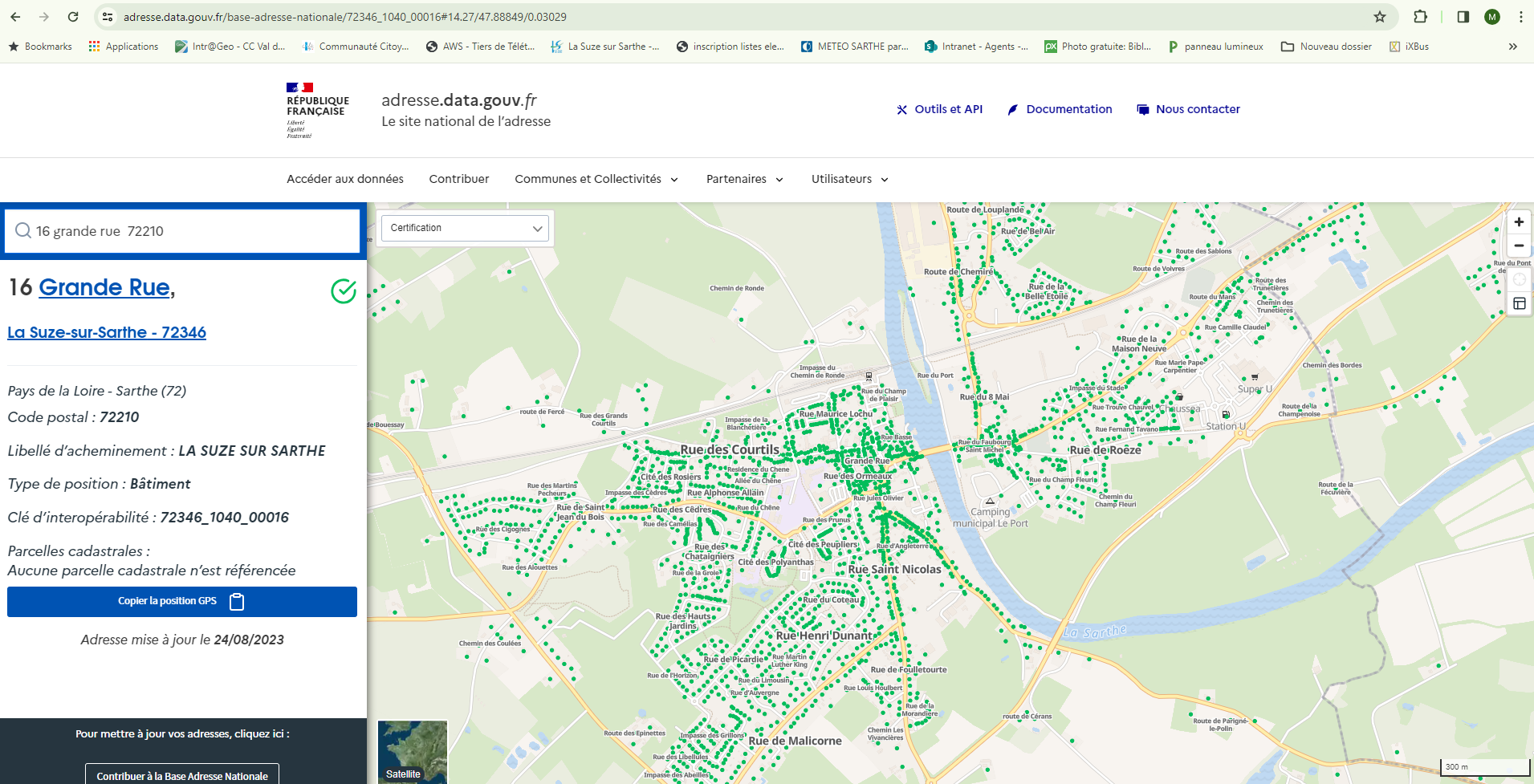1534x784 pixels.
Task: Open the La Suze-sur-Sarthe - 72346 link
Action: coord(107,332)
